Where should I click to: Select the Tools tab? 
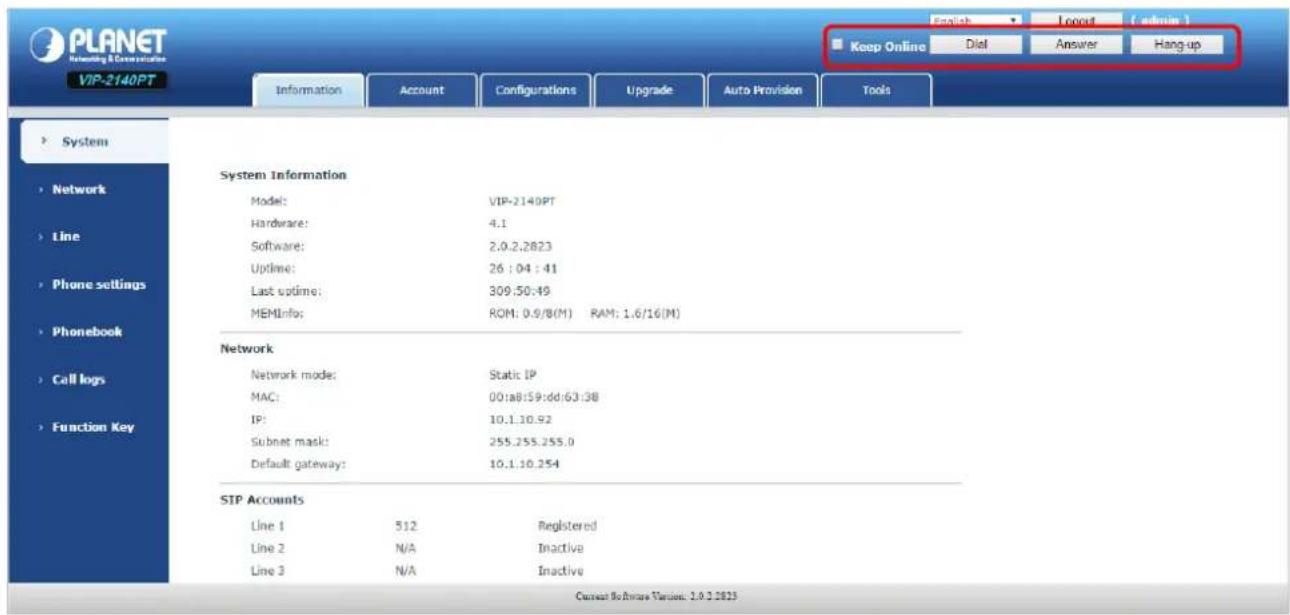click(875, 90)
